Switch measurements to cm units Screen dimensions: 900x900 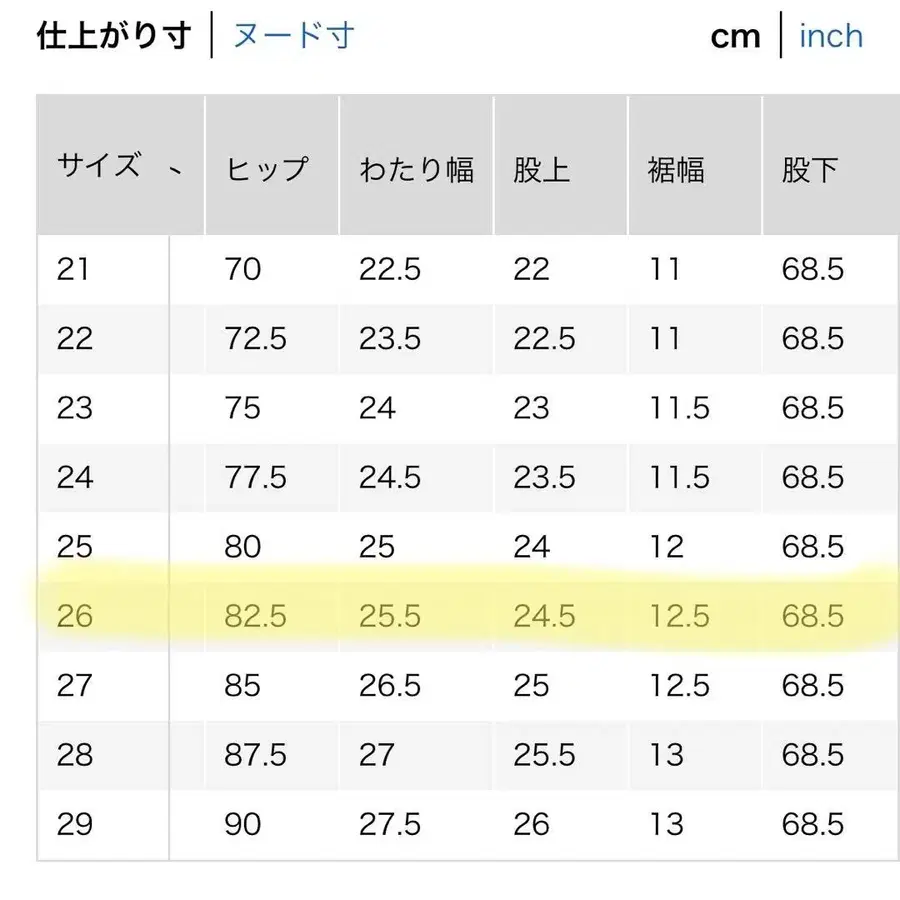click(x=736, y=35)
